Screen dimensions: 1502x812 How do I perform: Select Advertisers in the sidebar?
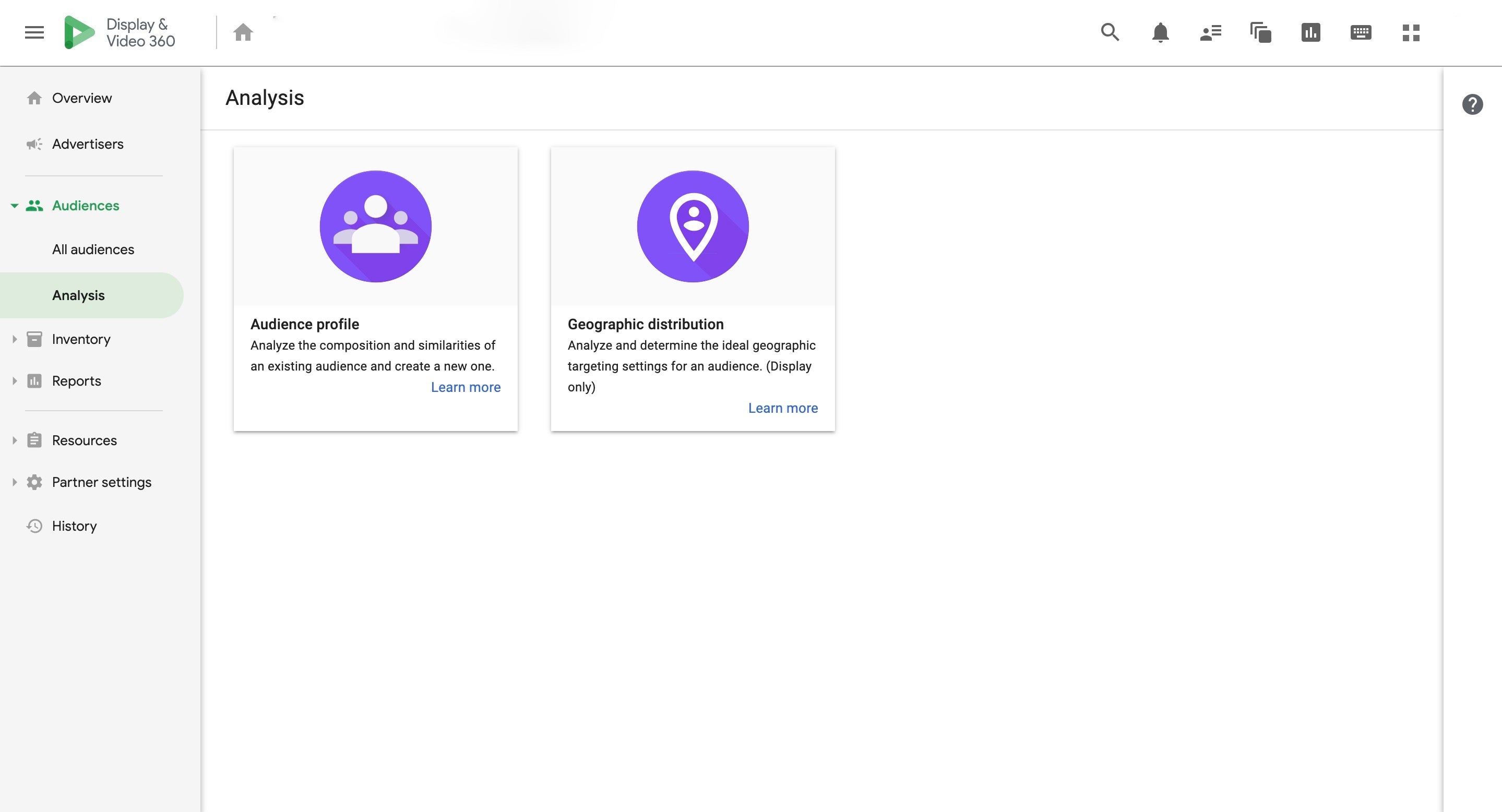[x=88, y=144]
